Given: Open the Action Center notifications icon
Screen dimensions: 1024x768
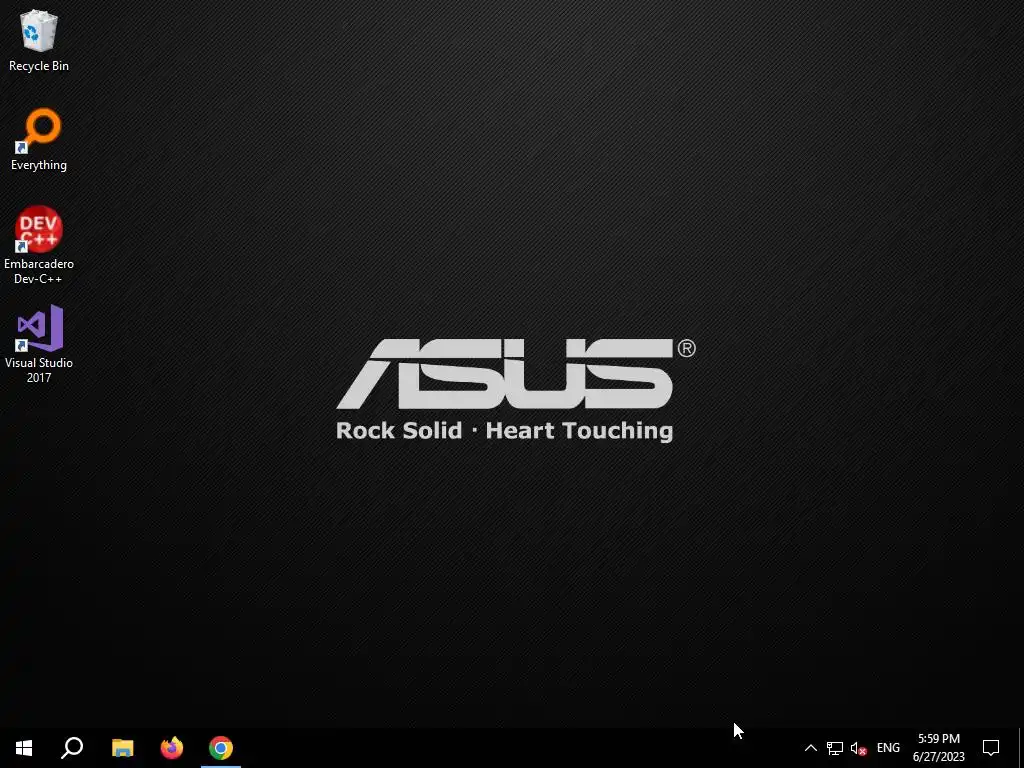Looking at the screenshot, I should [991, 748].
